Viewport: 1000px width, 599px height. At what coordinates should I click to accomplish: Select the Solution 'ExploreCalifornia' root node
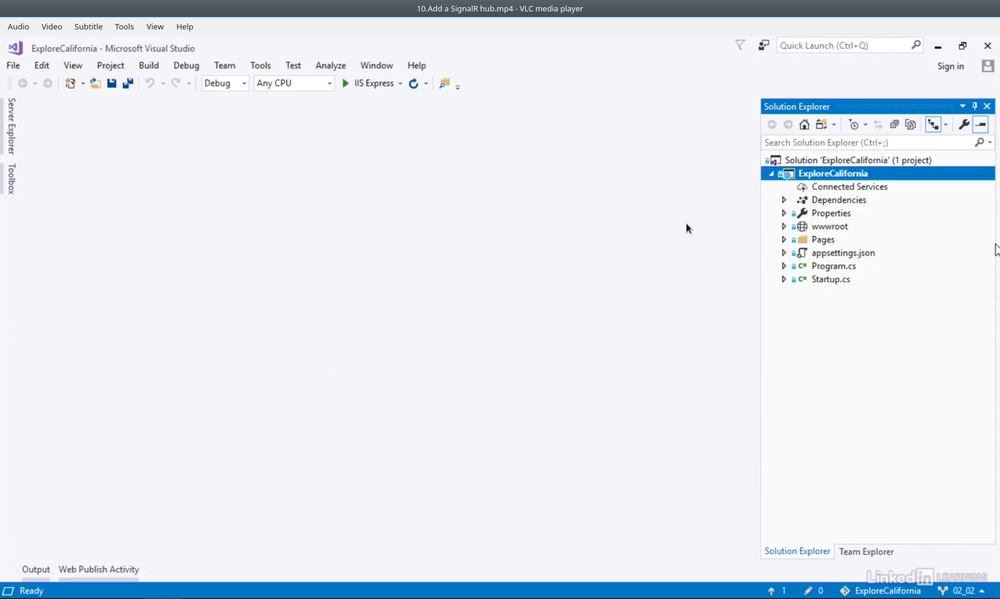[x=858, y=160]
